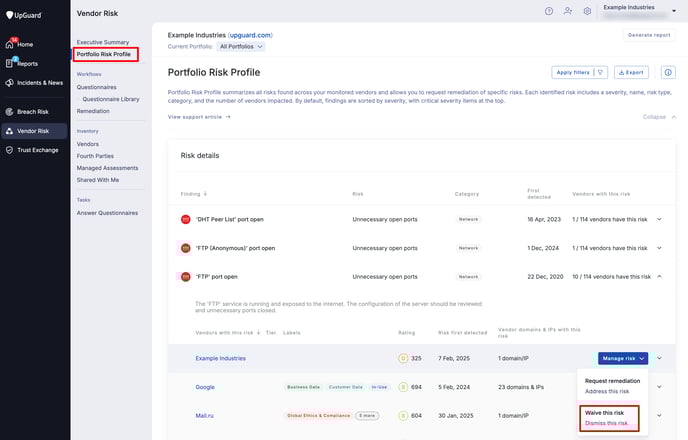Click the '5 more' labels pill

pos(367,415)
